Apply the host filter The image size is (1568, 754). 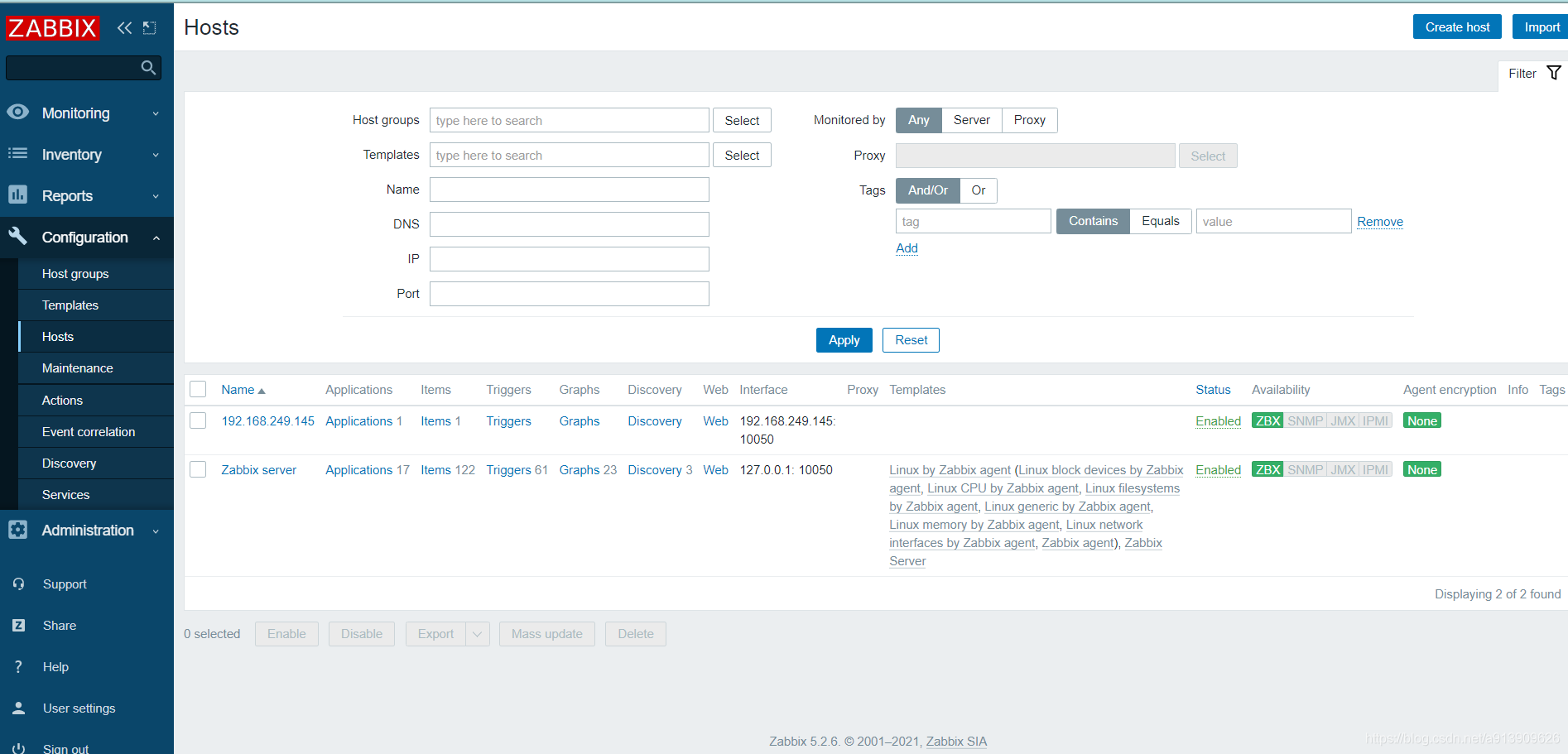[x=844, y=340]
